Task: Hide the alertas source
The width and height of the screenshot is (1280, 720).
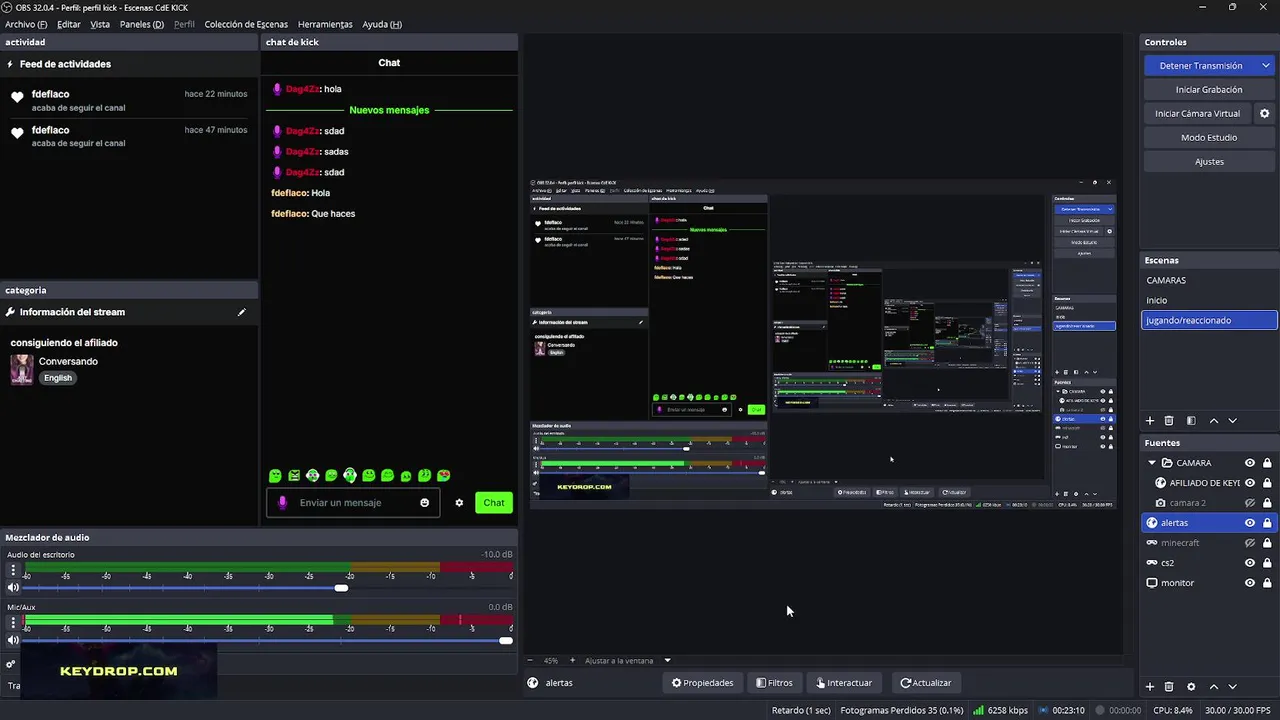Action: (1249, 523)
